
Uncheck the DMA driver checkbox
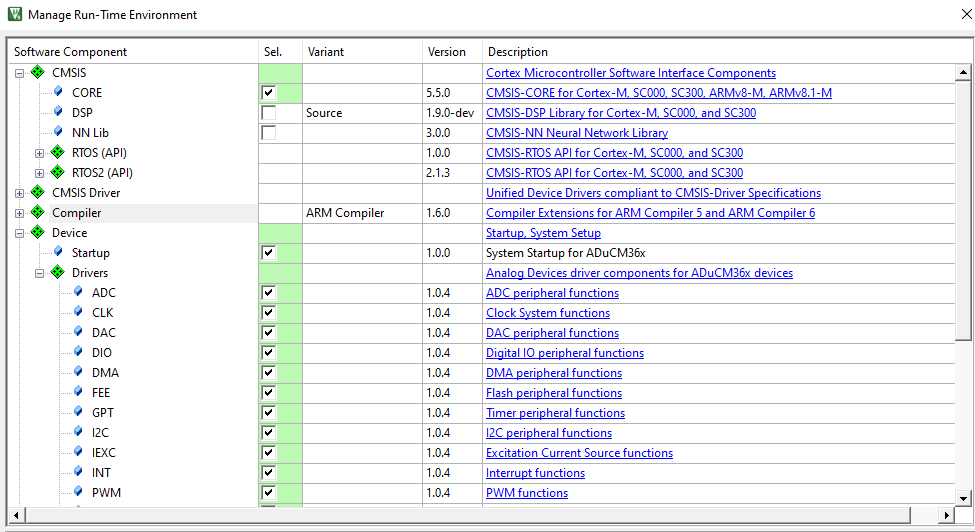pyautogui.click(x=269, y=373)
